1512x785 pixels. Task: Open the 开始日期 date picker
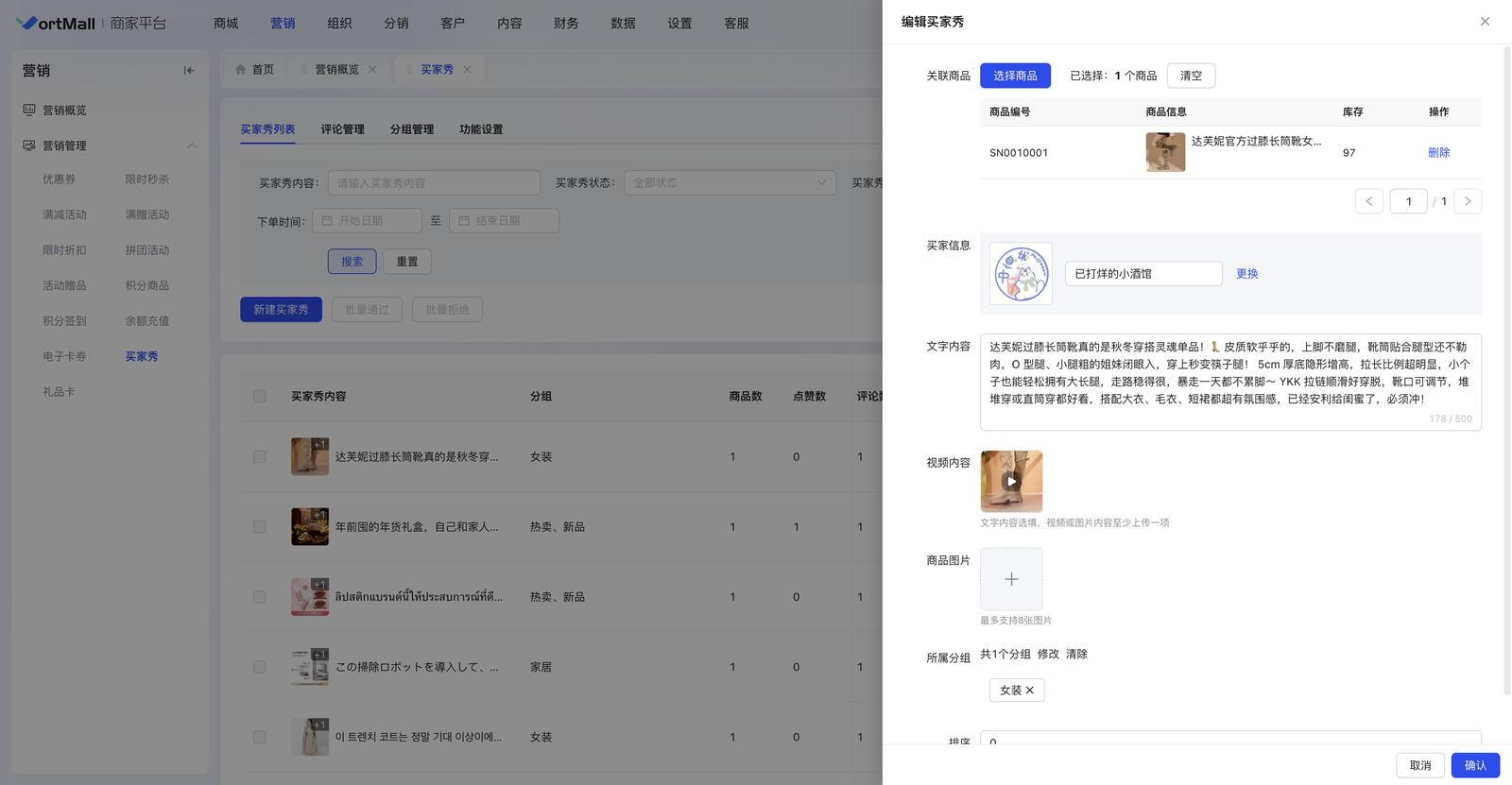[x=367, y=221]
